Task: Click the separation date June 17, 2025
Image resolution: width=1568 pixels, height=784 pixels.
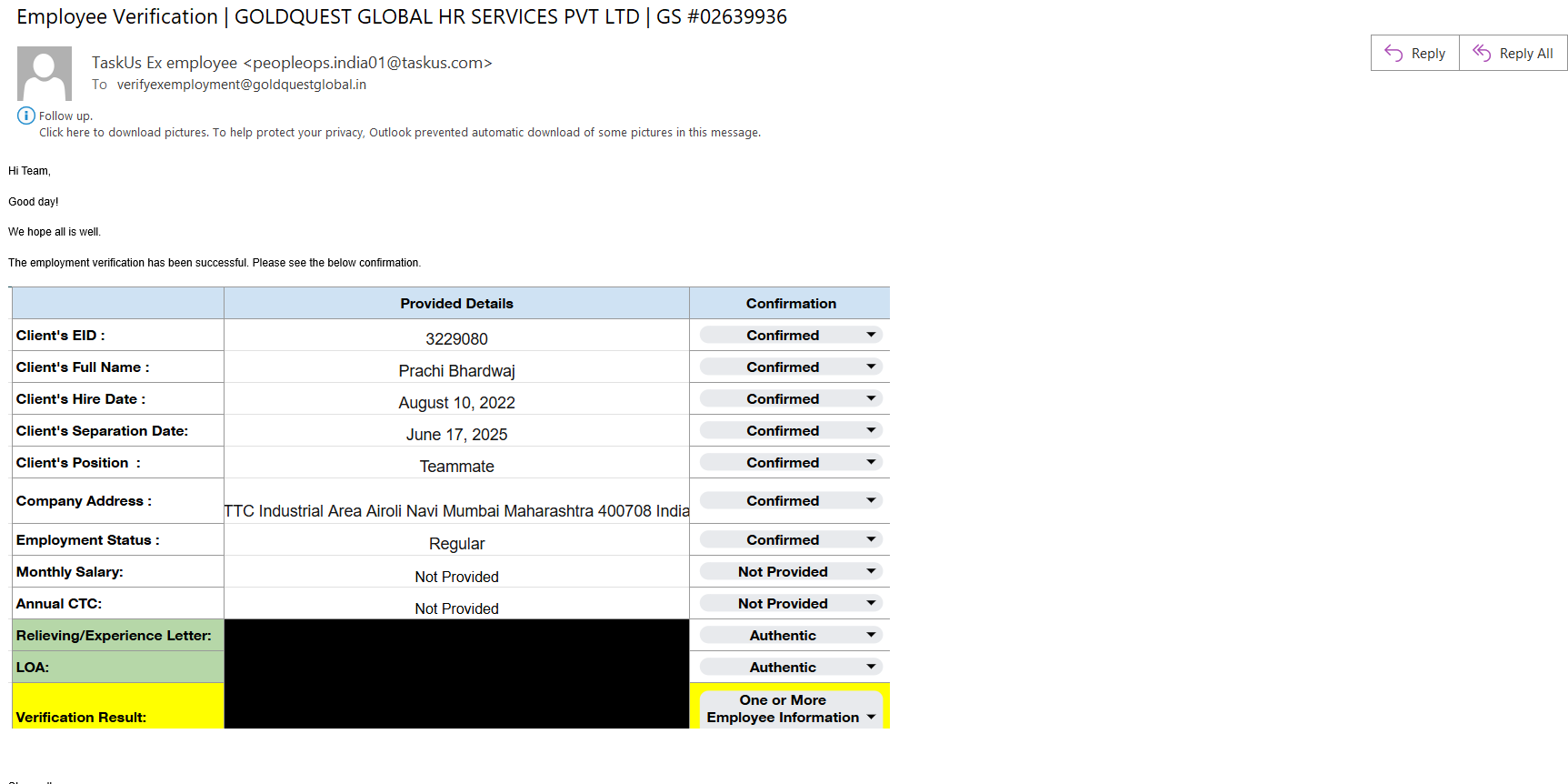Action: coord(456,435)
